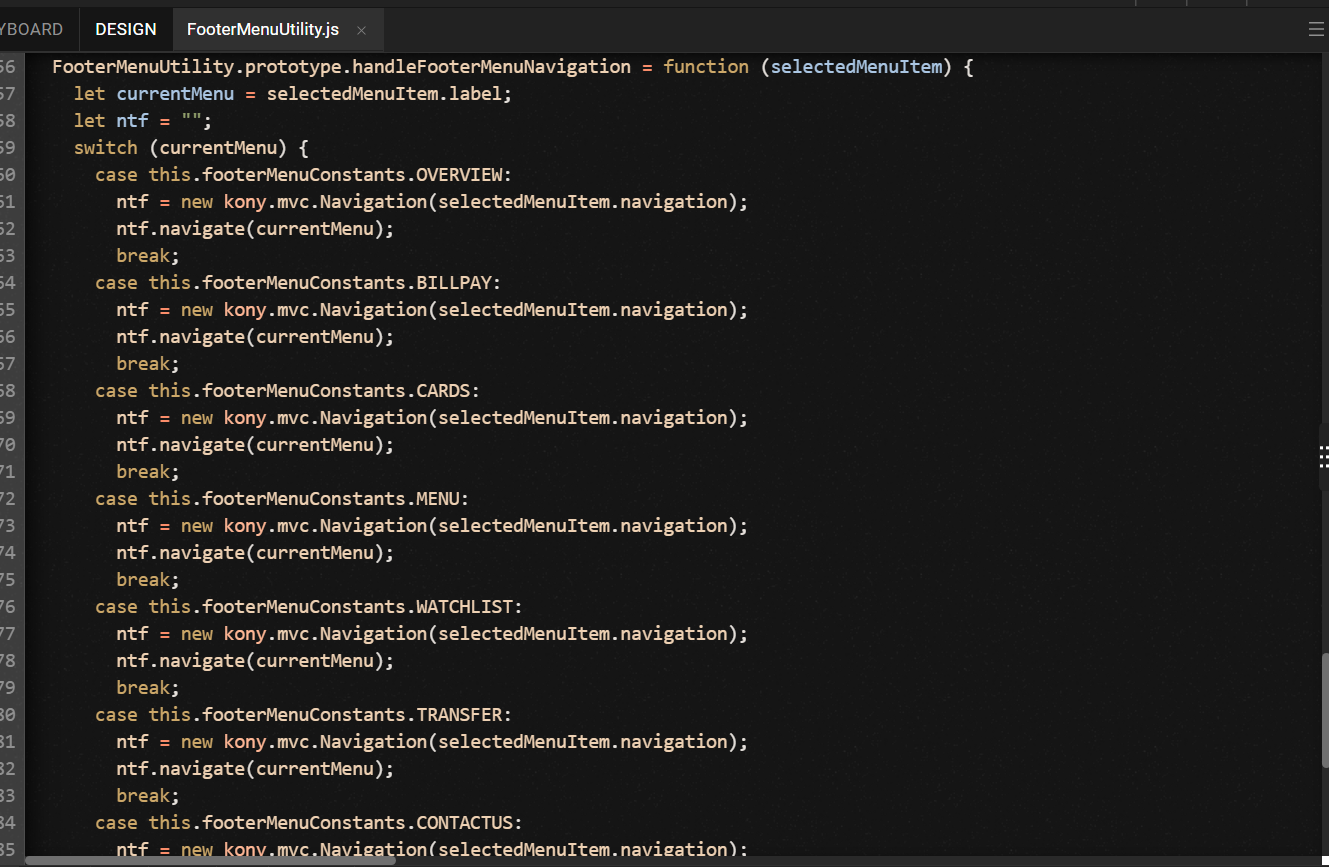Viewport: 1329px width, 867px height.
Task: Switch to the partially visible STORYBOARD tab
Action: (32, 30)
